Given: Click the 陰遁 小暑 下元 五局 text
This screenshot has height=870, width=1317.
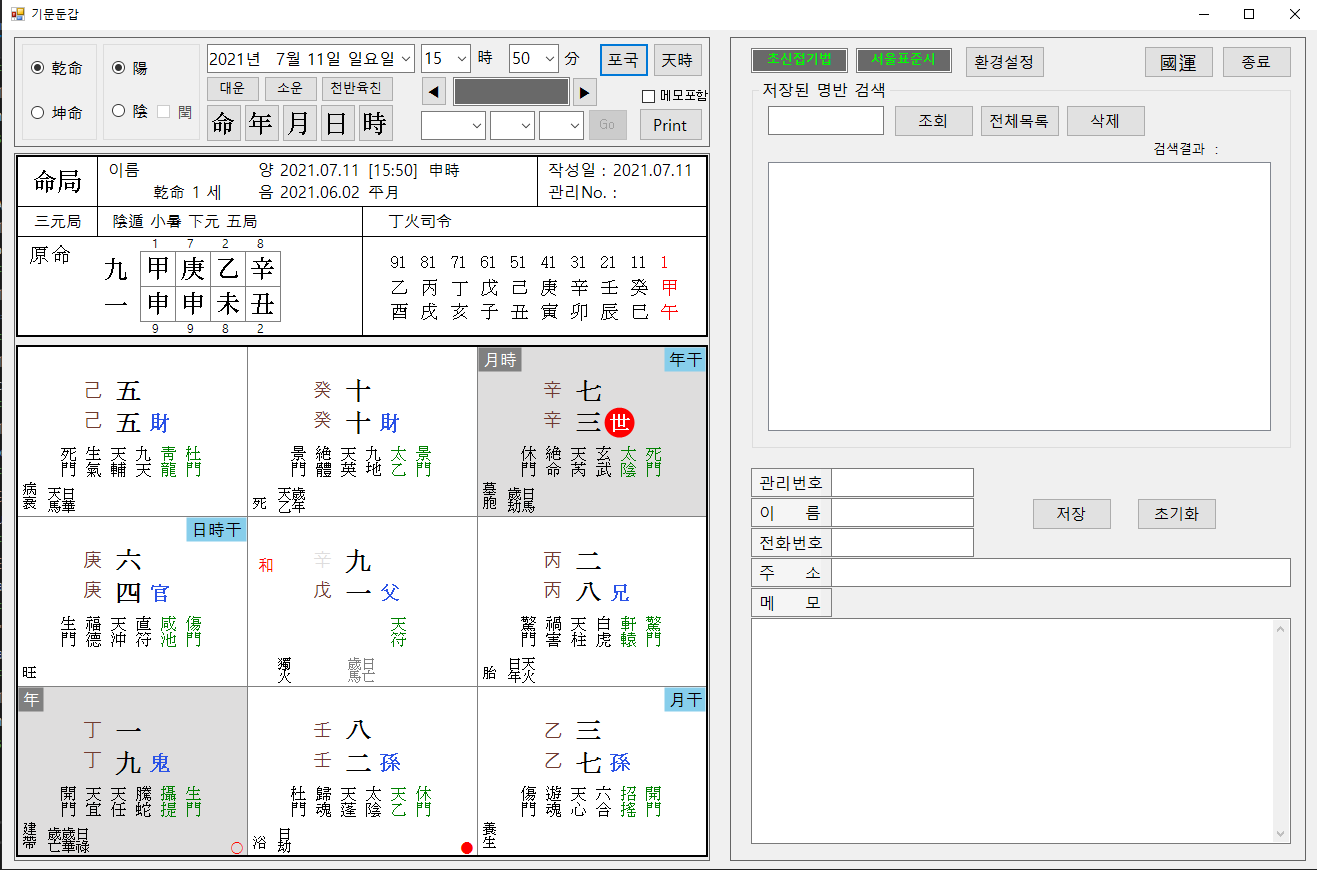Looking at the screenshot, I should [185, 221].
